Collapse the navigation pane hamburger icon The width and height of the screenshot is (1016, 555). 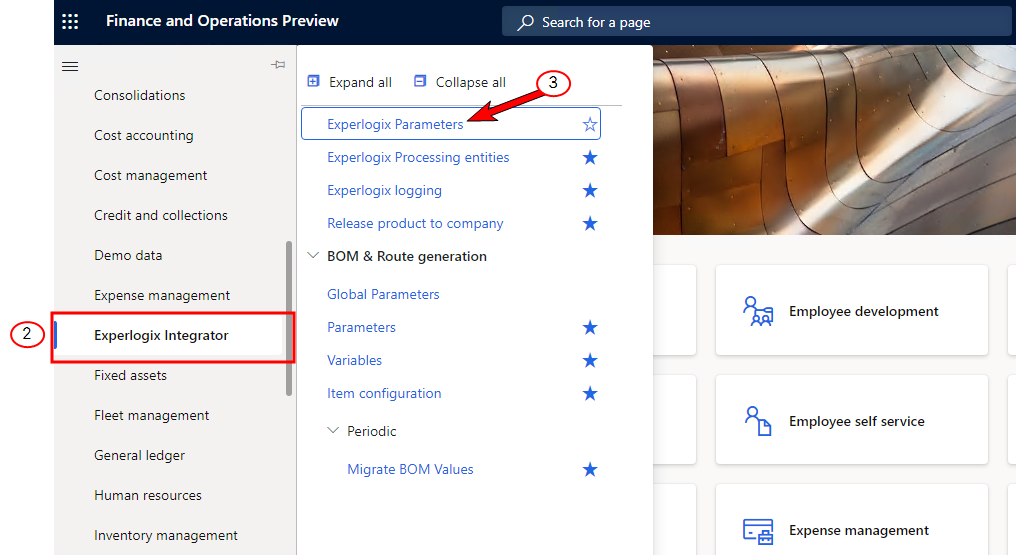coord(70,66)
